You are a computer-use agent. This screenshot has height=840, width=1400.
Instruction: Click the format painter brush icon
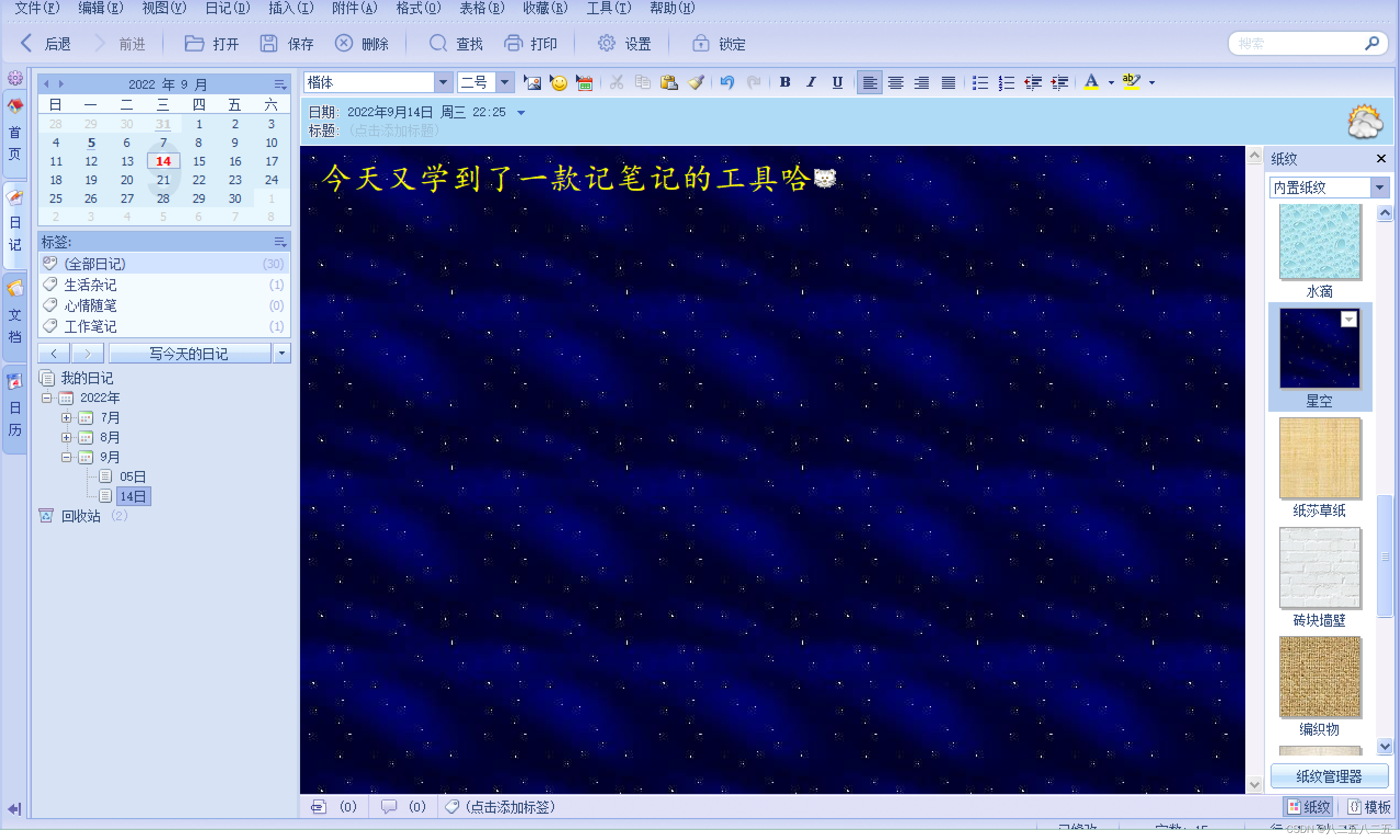pyautogui.click(x=696, y=83)
